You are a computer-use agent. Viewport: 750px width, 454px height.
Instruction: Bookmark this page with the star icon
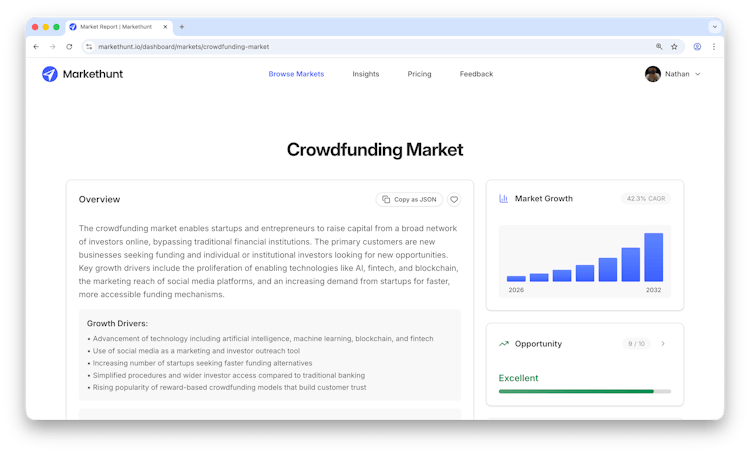tap(674, 47)
